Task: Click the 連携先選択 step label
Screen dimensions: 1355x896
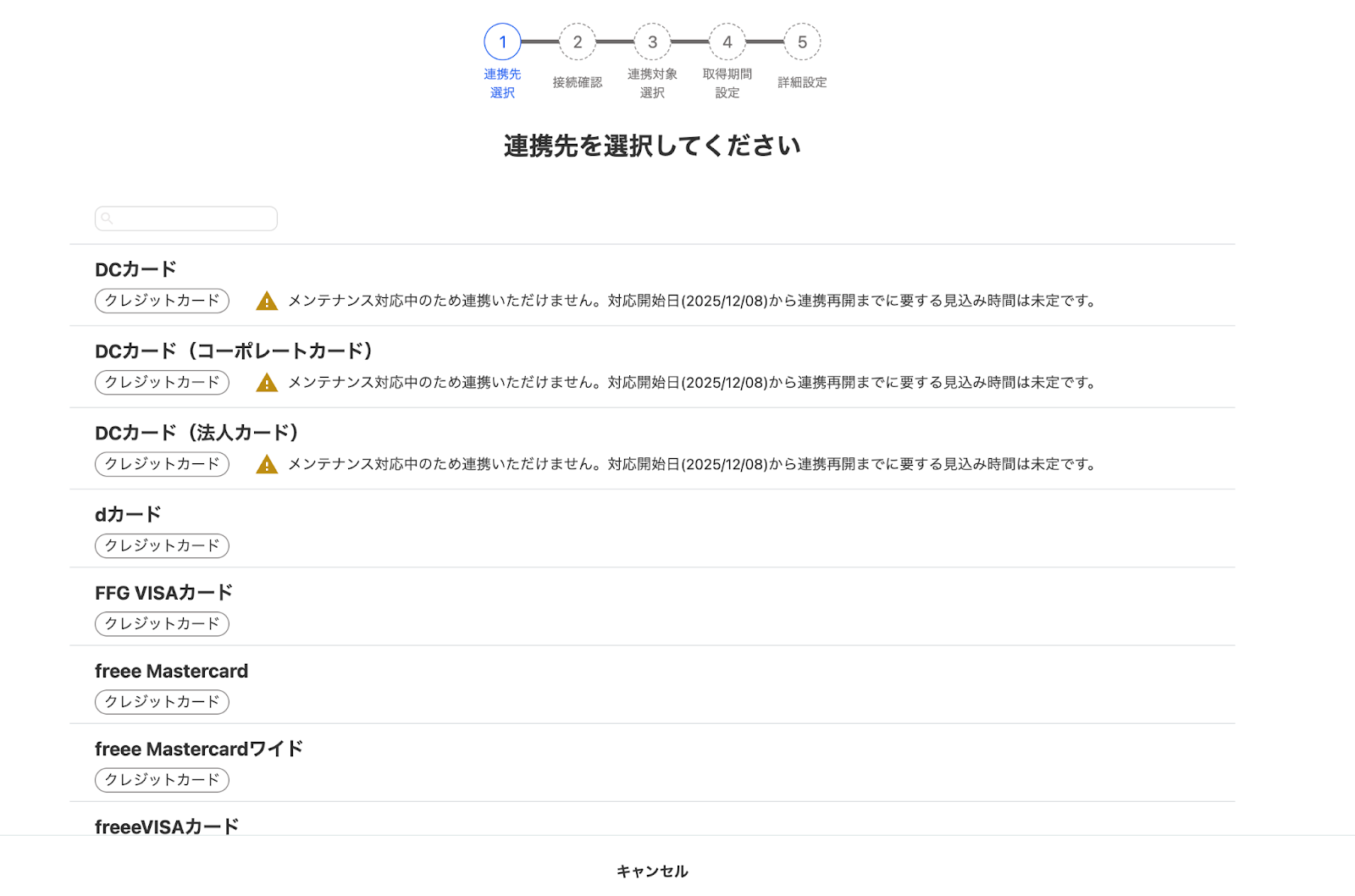Action: coord(502,83)
